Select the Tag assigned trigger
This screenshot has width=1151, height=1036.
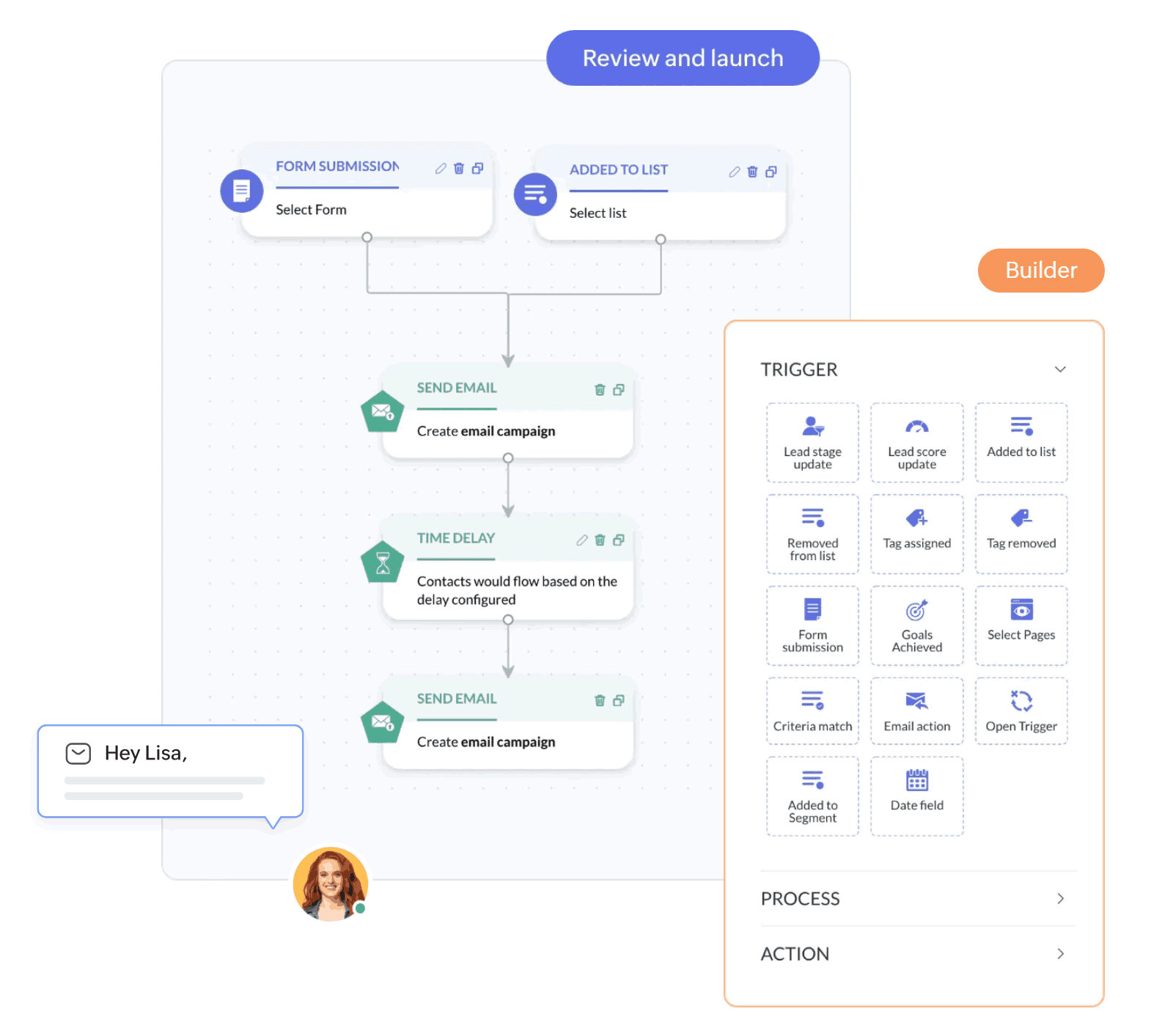917,534
